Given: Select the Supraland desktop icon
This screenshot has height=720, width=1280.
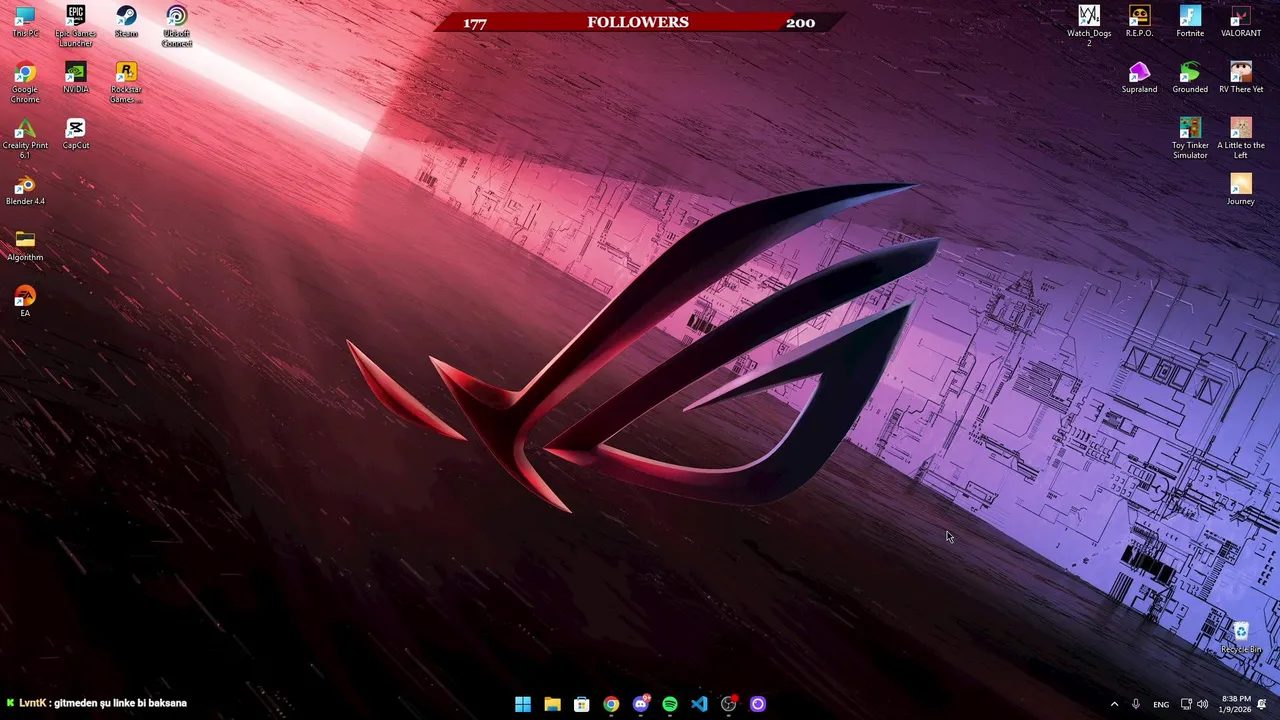Looking at the screenshot, I should click(1139, 78).
